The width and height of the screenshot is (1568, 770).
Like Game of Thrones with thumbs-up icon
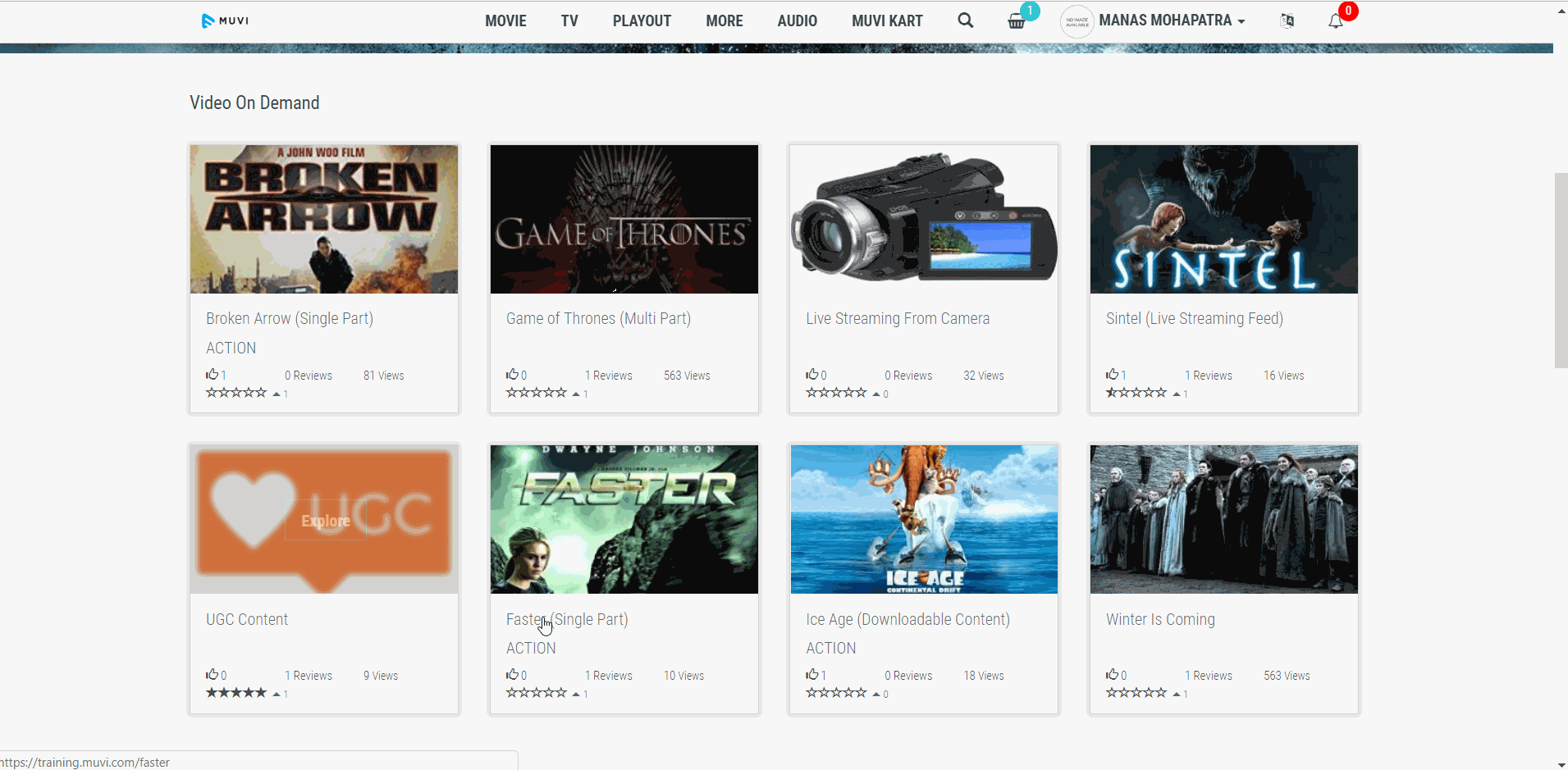512,374
